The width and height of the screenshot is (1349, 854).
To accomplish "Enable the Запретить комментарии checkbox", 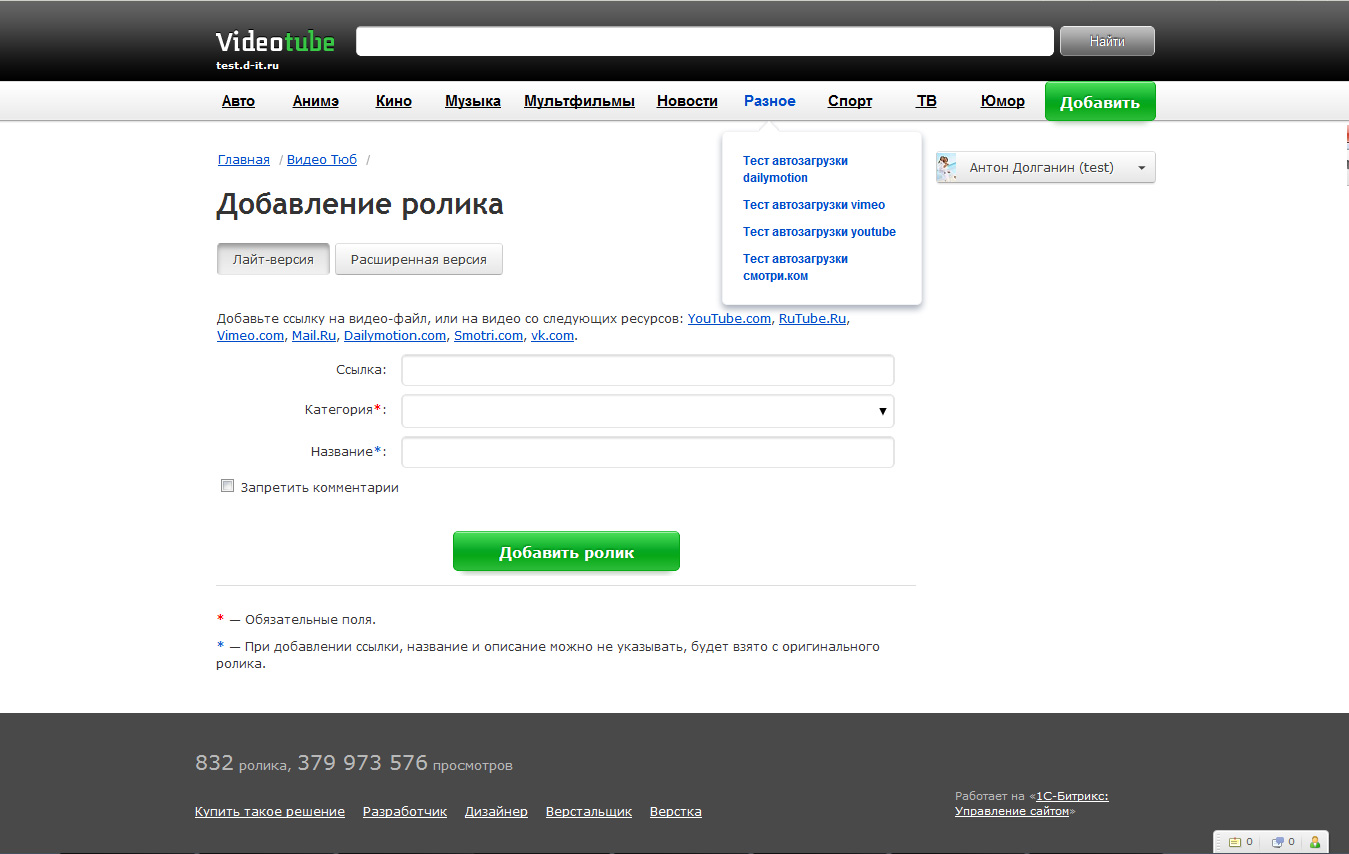I will tap(227, 487).
